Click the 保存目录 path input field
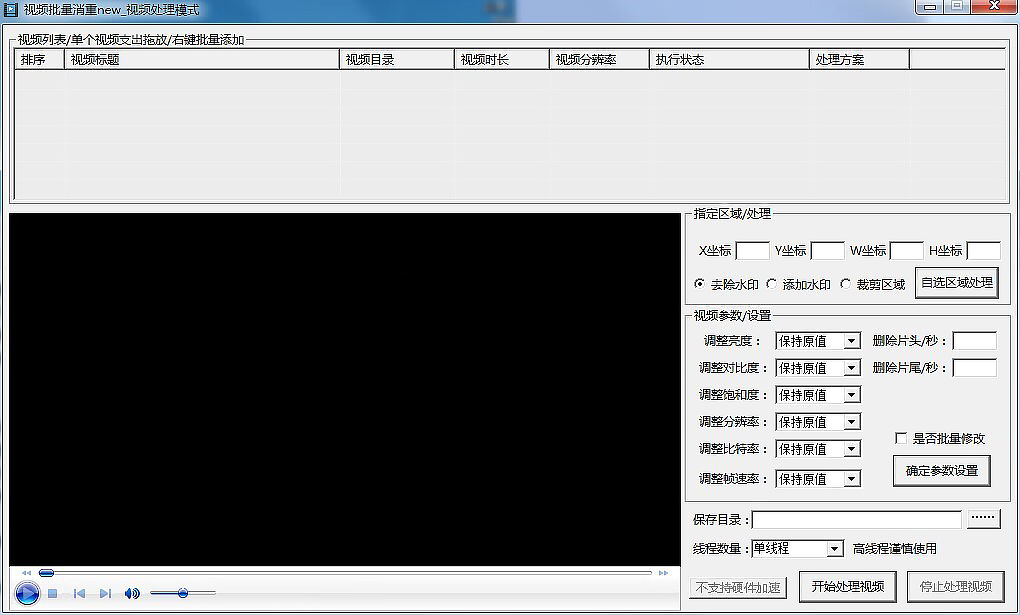1020x615 pixels. click(x=857, y=520)
